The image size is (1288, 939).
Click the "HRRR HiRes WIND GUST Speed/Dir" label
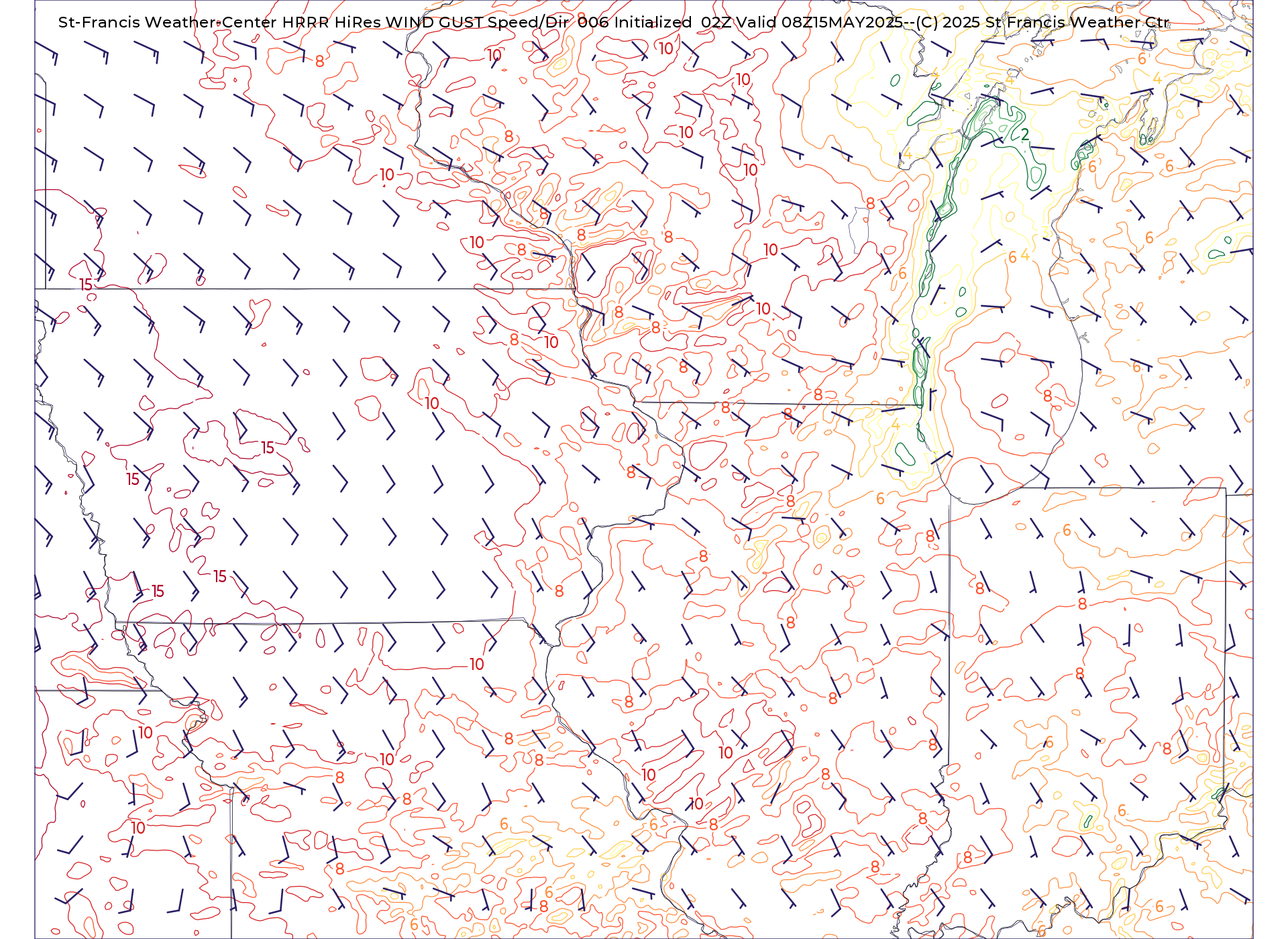[425, 22]
